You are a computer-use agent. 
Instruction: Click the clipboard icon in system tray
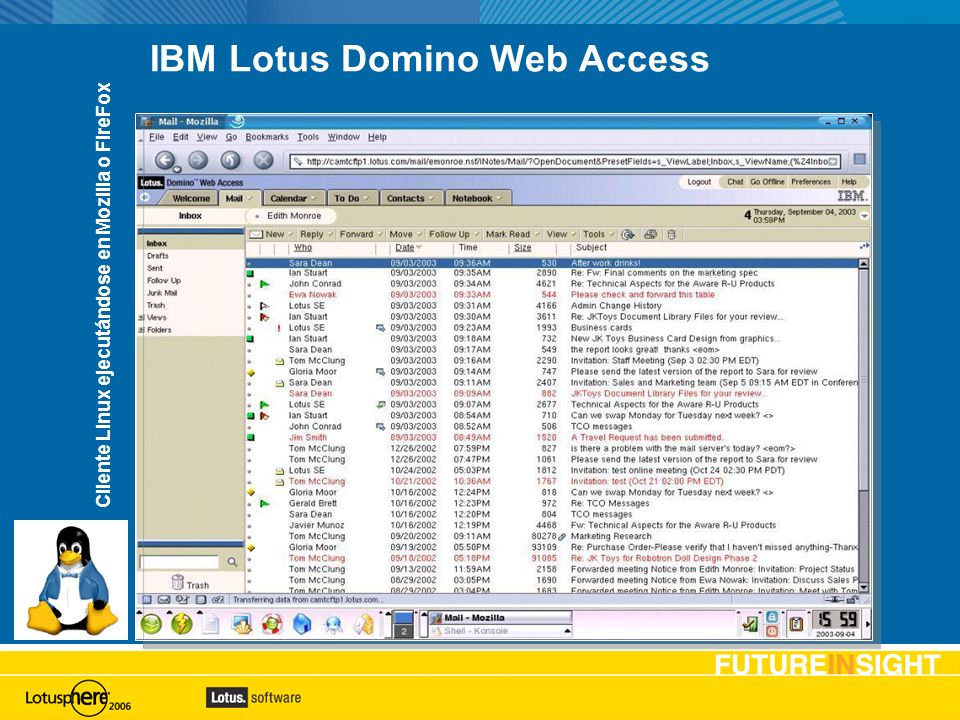coord(795,624)
